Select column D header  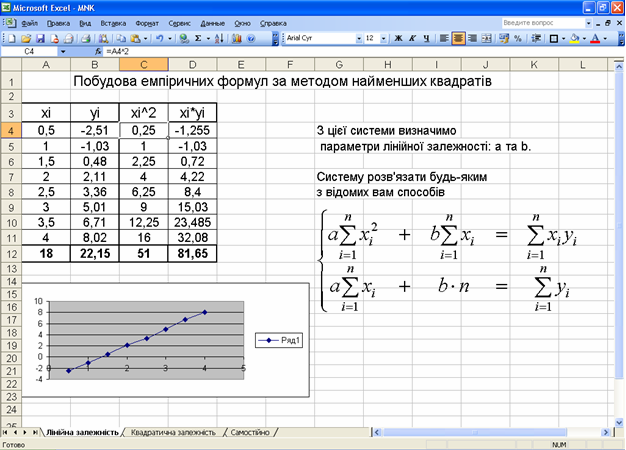(x=192, y=65)
